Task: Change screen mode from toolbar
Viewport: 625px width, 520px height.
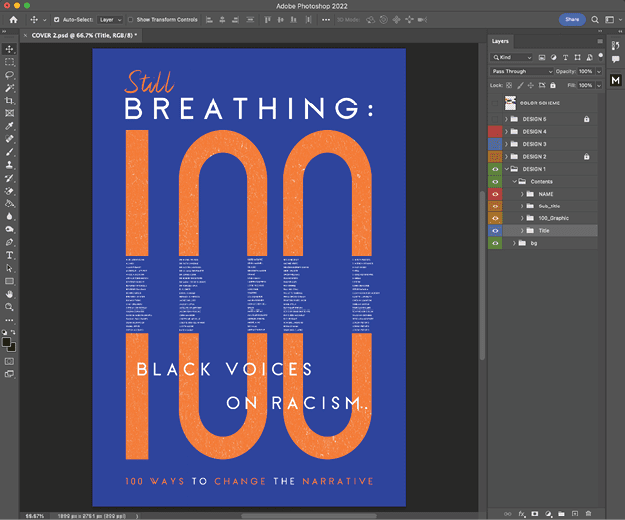Action: pos(9,374)
